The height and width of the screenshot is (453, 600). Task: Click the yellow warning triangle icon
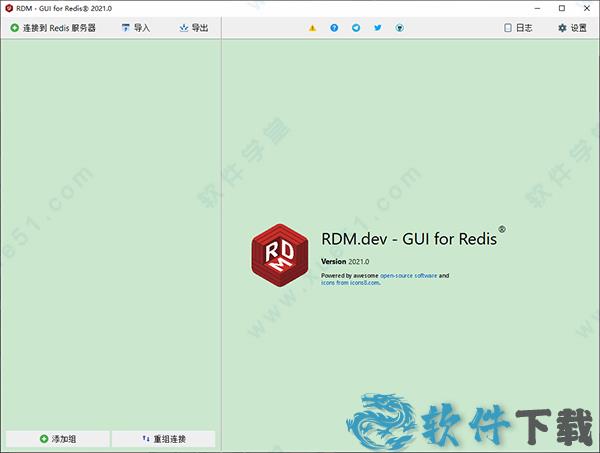(312, 28)
